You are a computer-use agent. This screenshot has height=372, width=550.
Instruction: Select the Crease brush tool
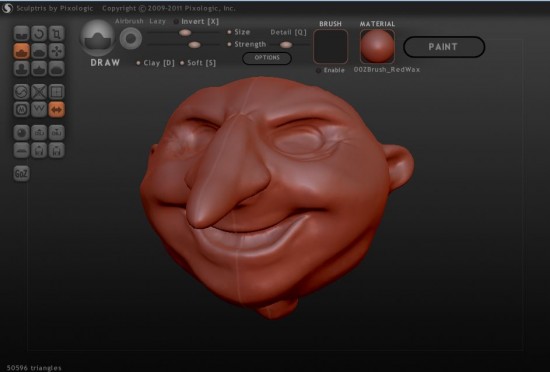coord(21,34)
